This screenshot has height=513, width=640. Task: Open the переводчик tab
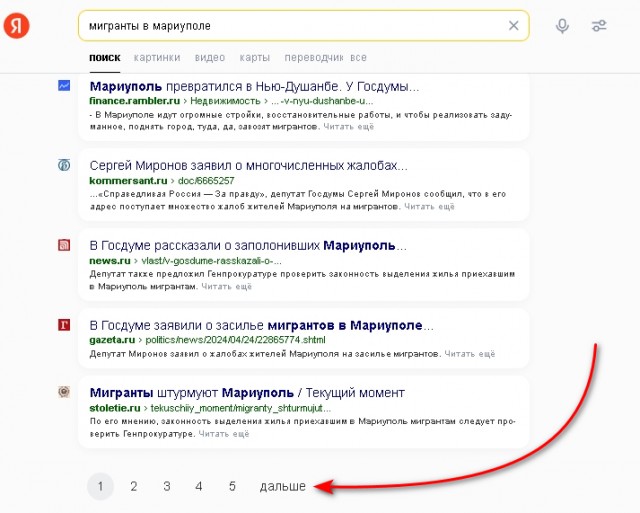click(313, 58)
